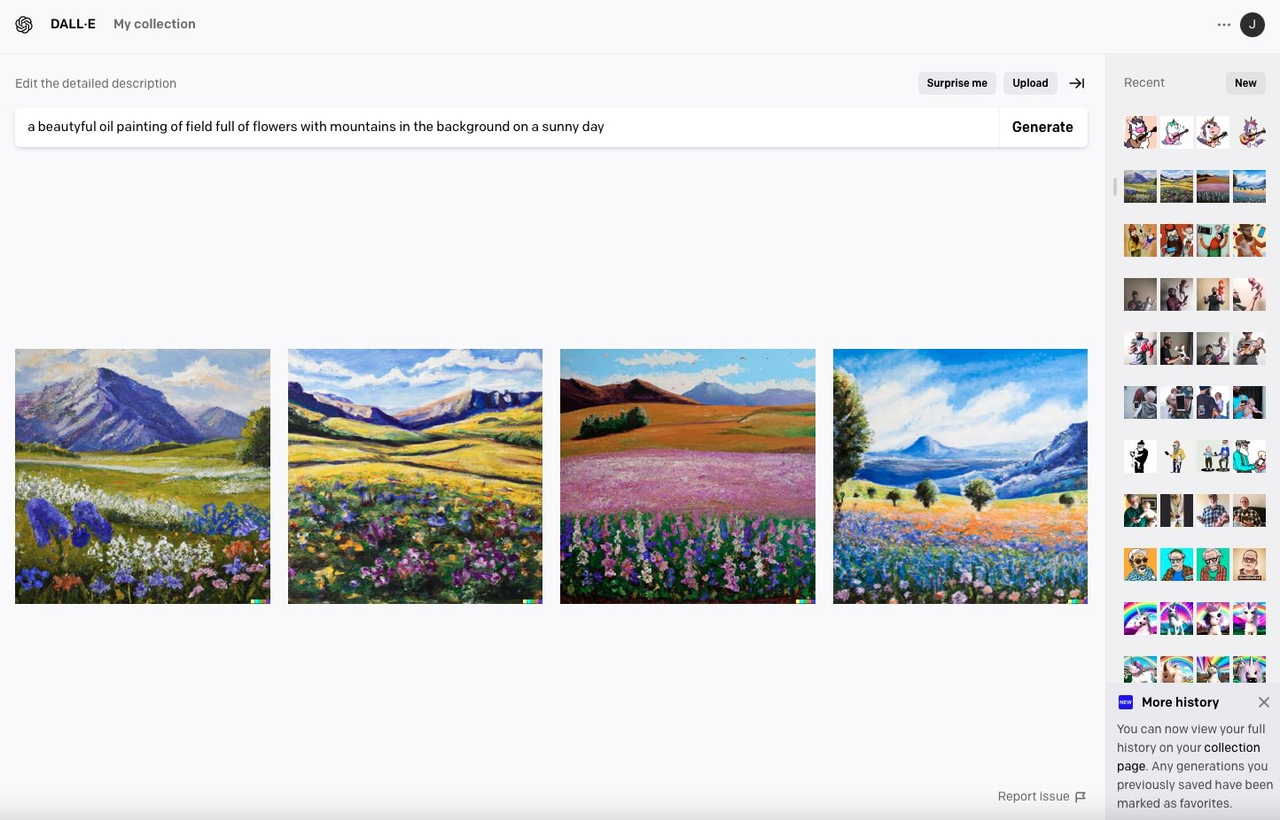
Task: Open the three-dot more options menu
Action: (x=1224, y=25)
